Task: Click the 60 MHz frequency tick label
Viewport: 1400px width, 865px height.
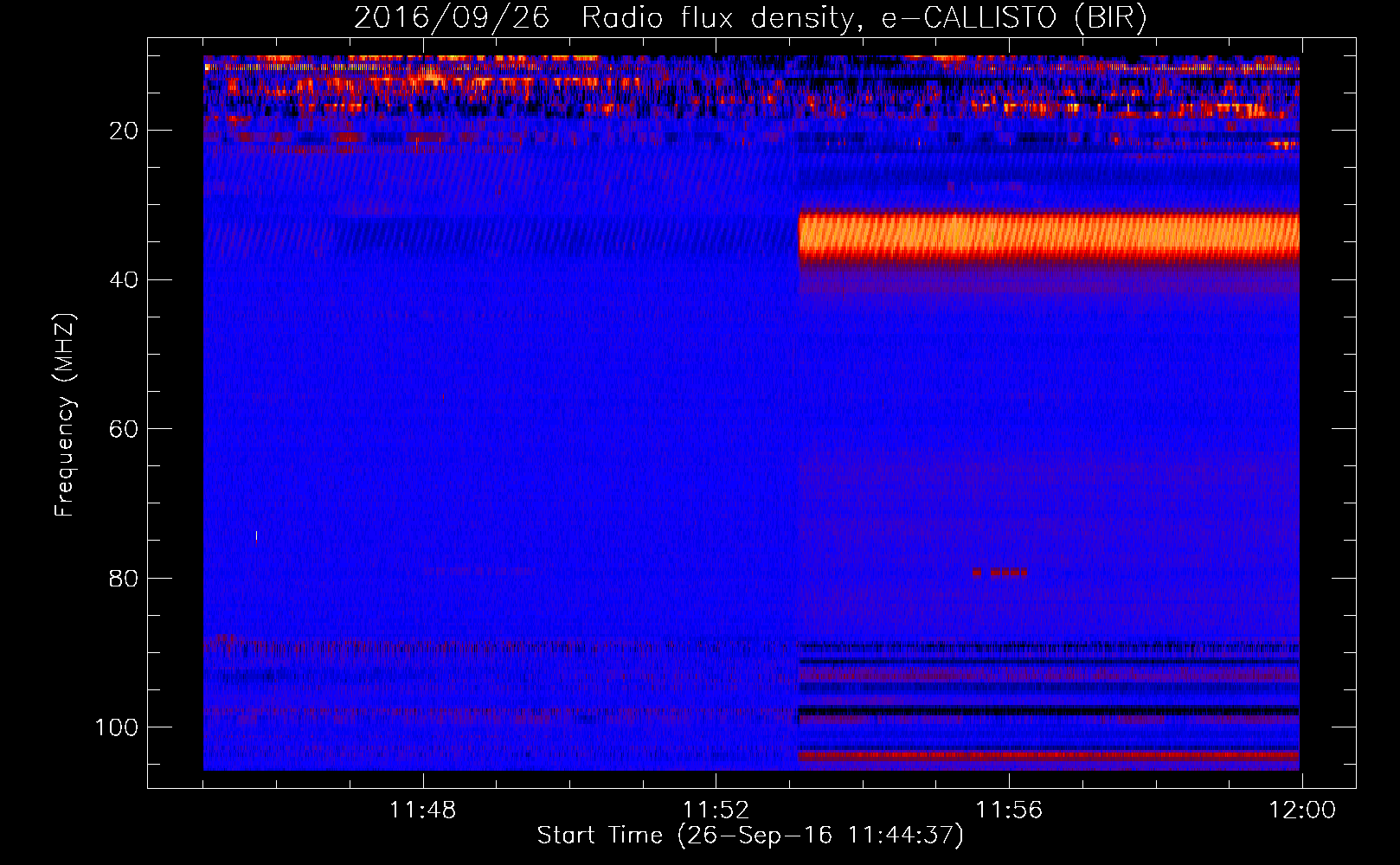Action: click(x=124, y=429)
